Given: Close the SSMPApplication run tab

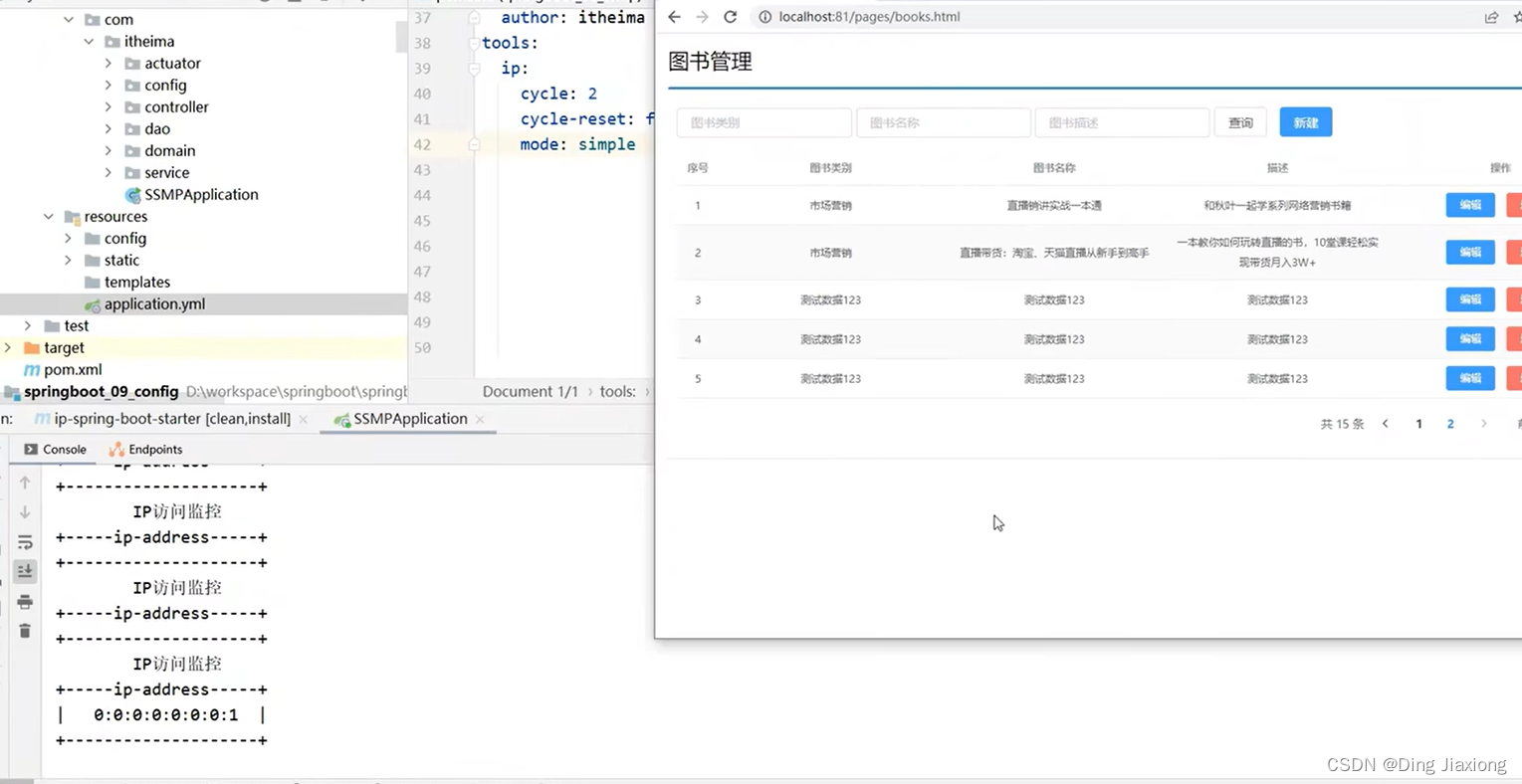Looking at the screenshot, I should pyautogui.click(x=480, y=420).
